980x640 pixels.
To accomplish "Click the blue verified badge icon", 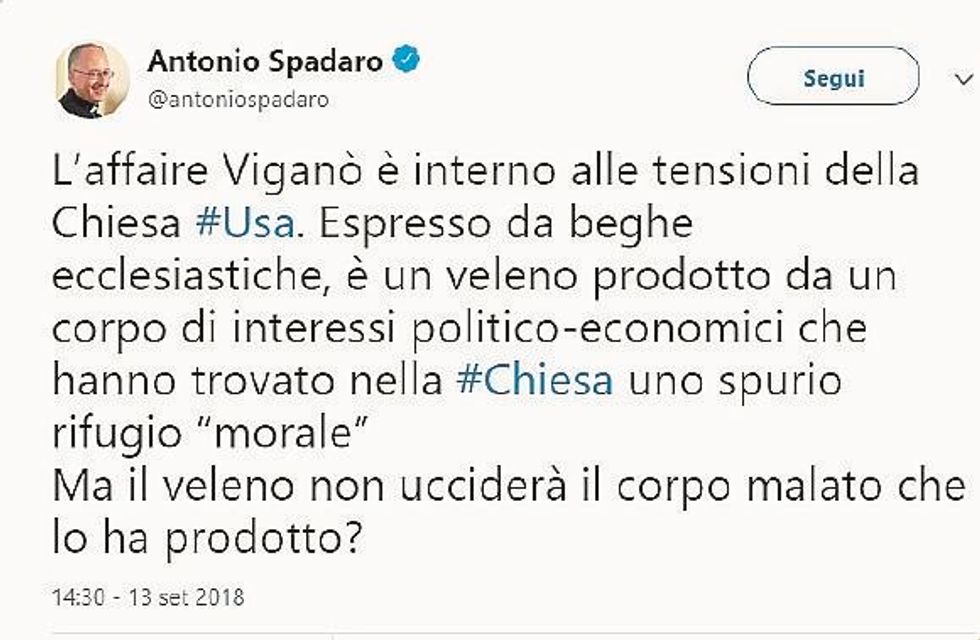I will 405,61.
